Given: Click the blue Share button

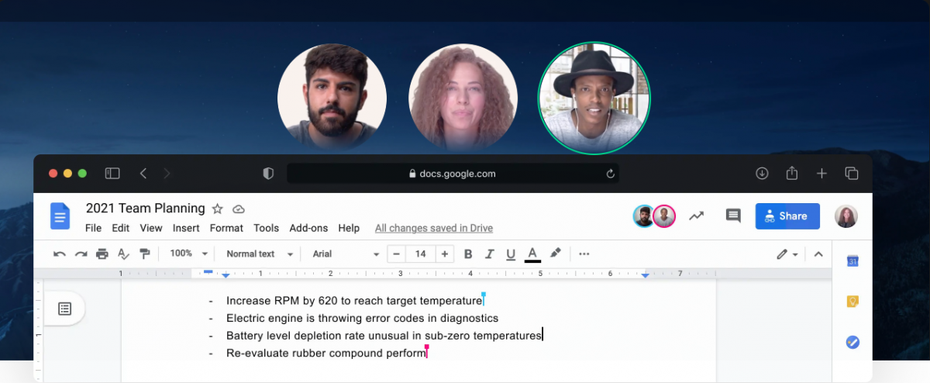Looking at the screenshot, I should (787, 216).
